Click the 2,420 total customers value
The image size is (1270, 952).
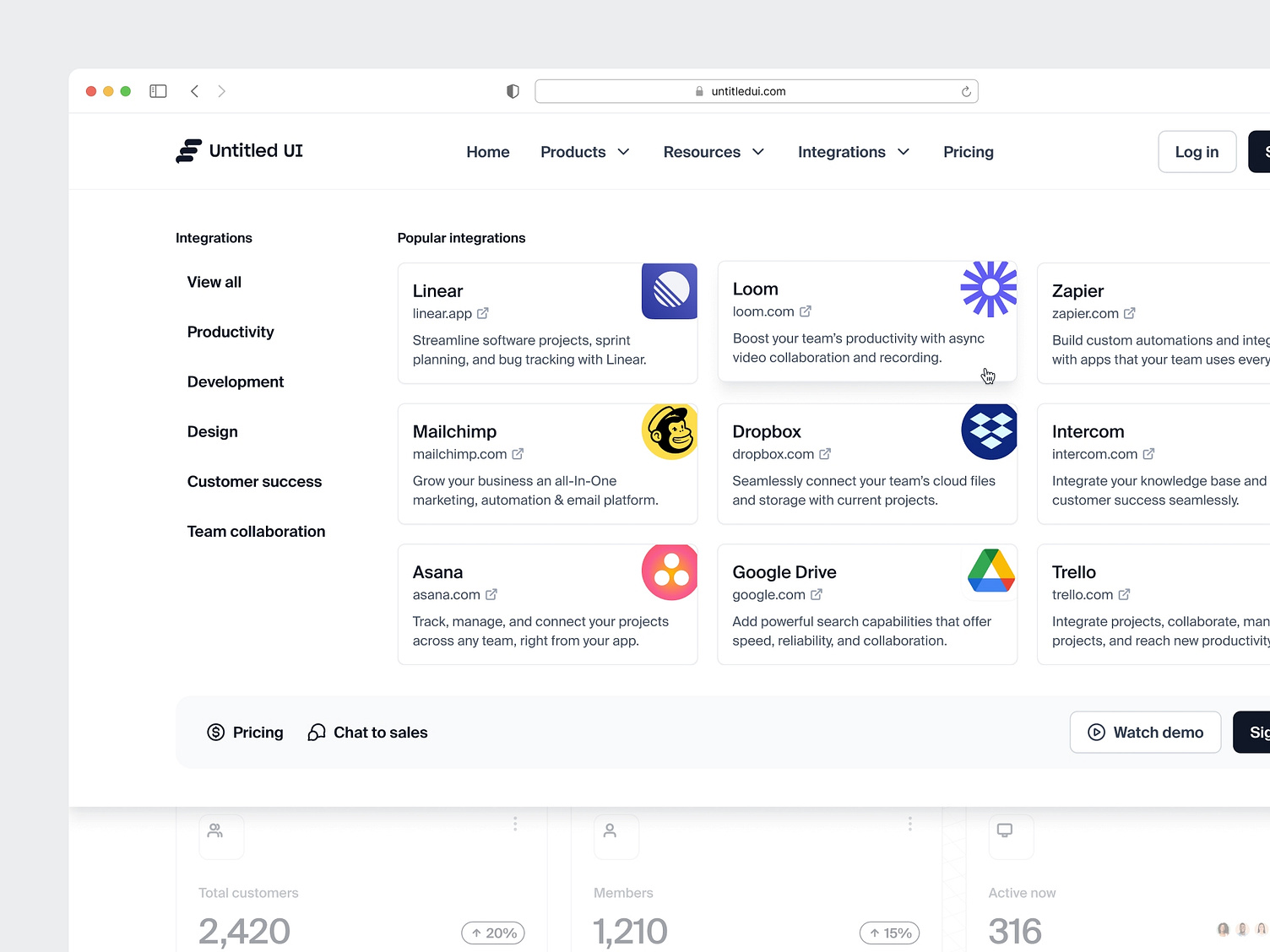tap(245, 932)
